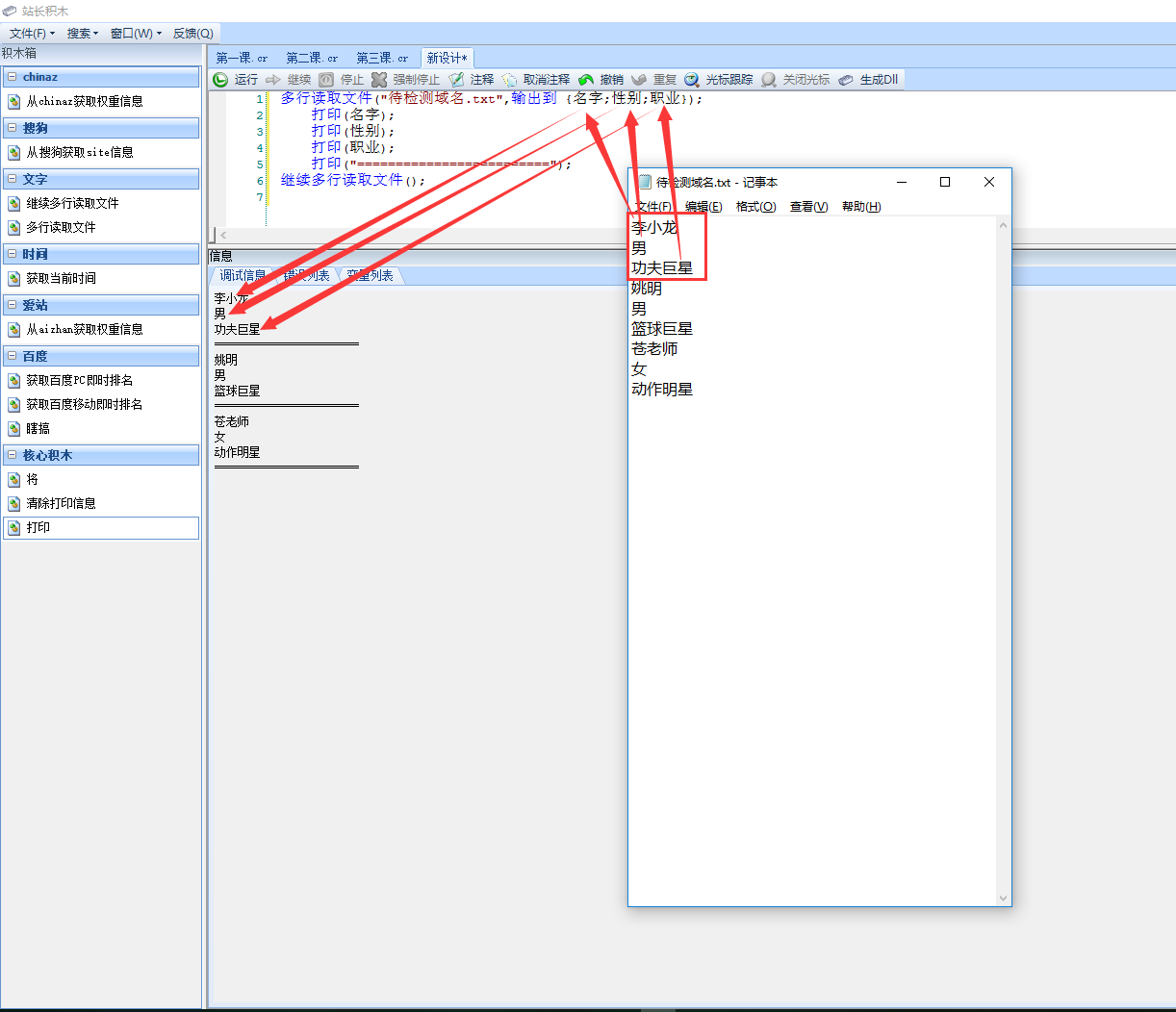Switch to the 变量列表 tab
The width and height of the screenshot is (1176, 1012).
tap(371, 276)
